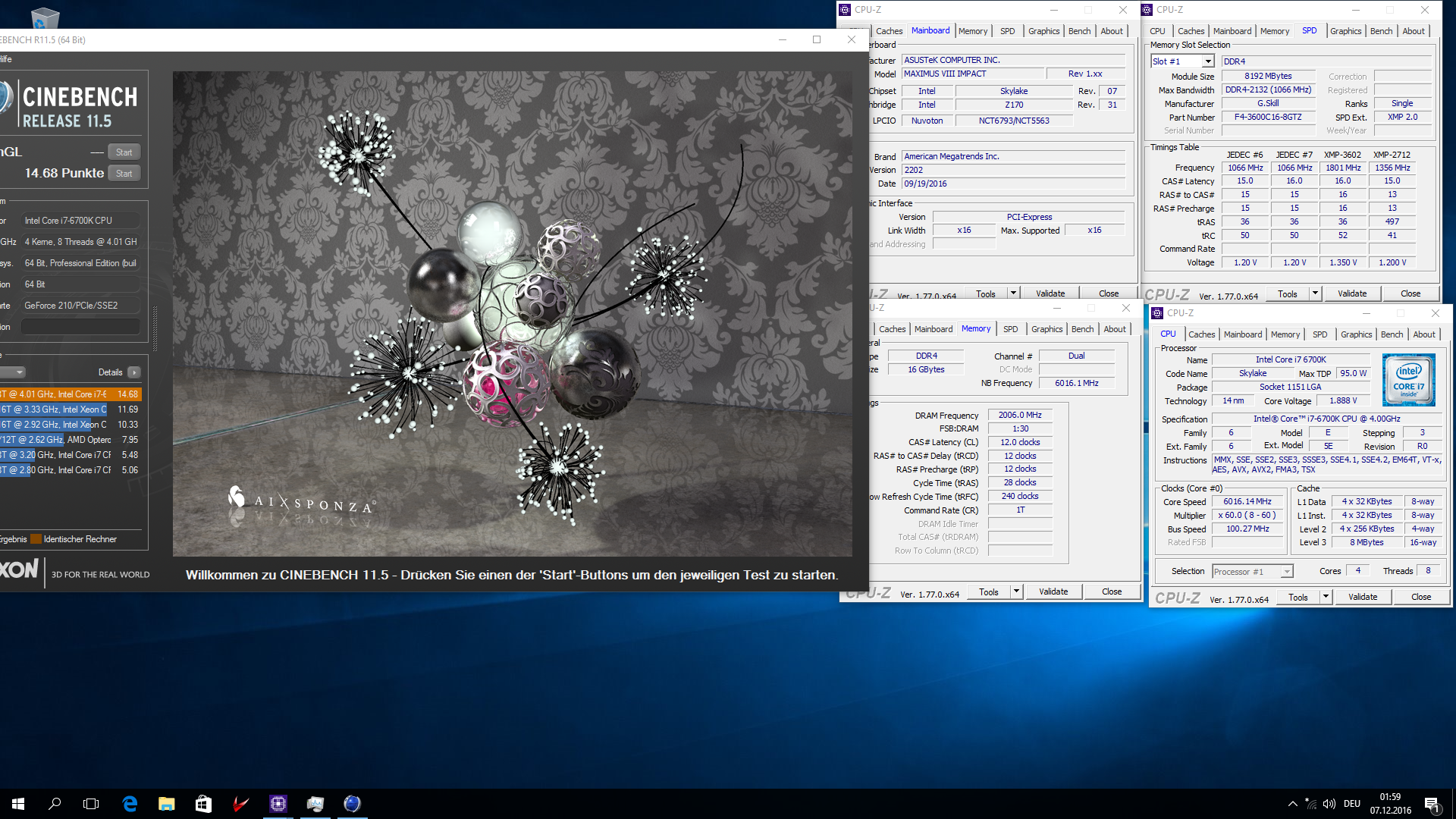The image size is (1456, 819).
Task: Select the Recycle Bin on the desktop
Action: (x=45, y=17)
